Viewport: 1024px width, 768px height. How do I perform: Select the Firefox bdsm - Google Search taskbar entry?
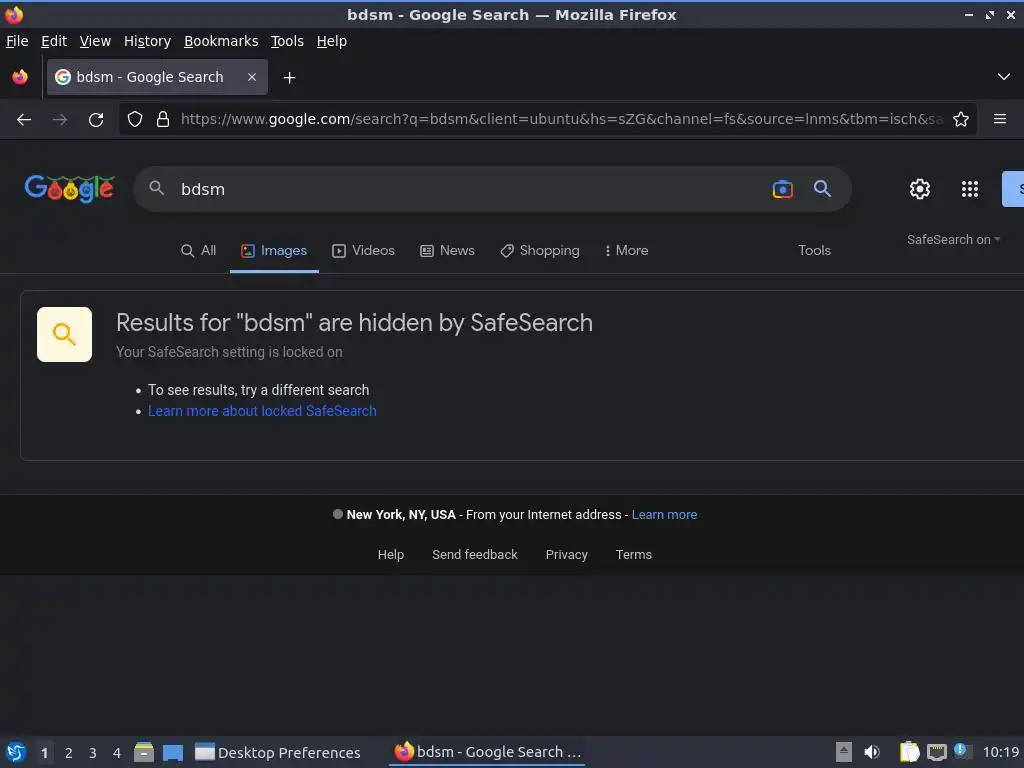(x=487, y=752)
